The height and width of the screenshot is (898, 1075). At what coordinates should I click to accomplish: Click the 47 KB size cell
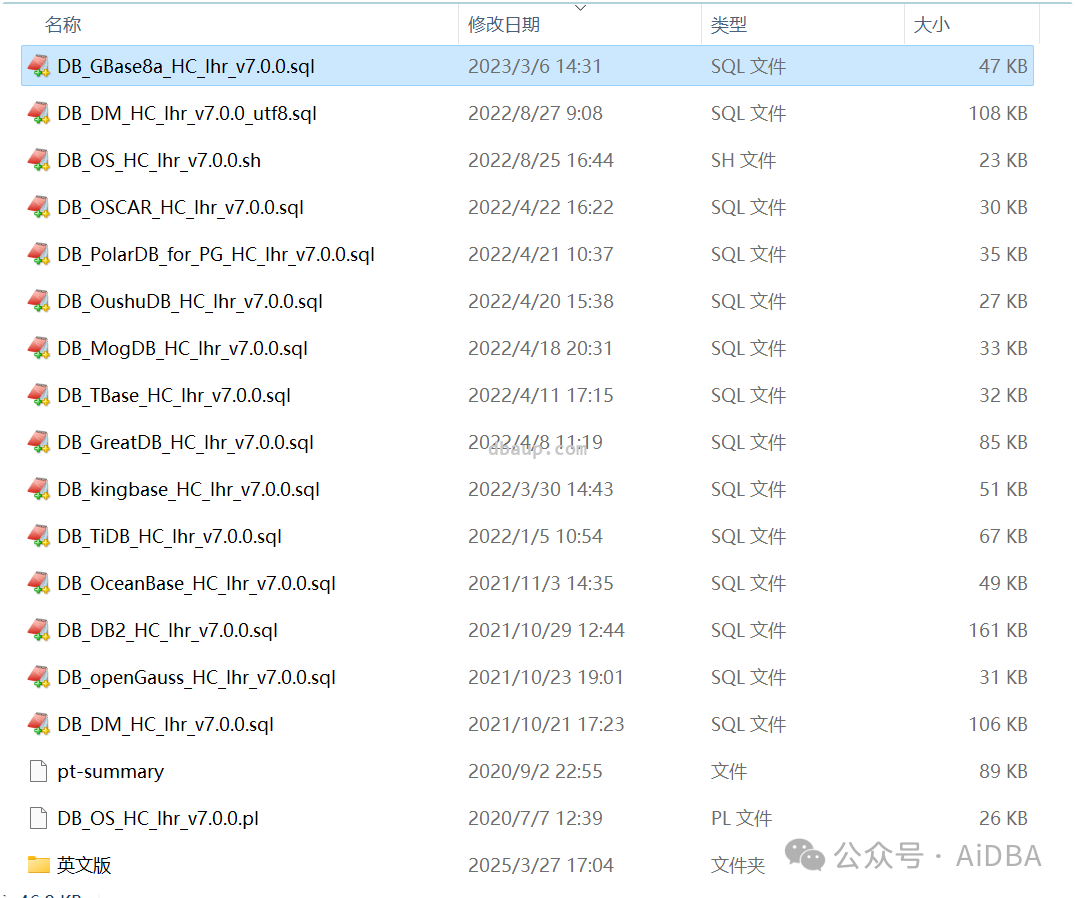click(1003, 66)
